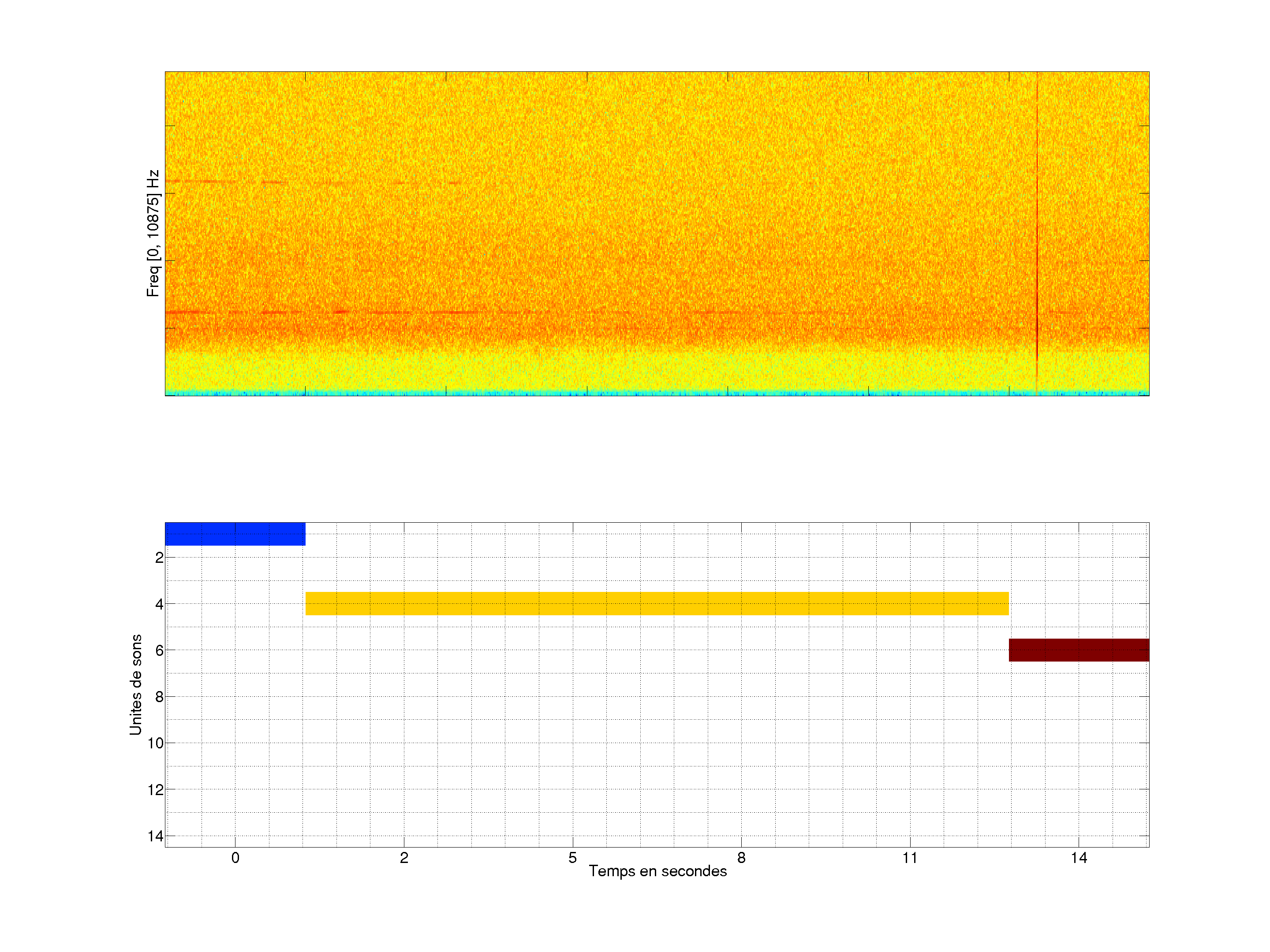This screenshot has height=952, width=1270.
Task: Click the y-axis tick label 10
Action: click(155, 743)
